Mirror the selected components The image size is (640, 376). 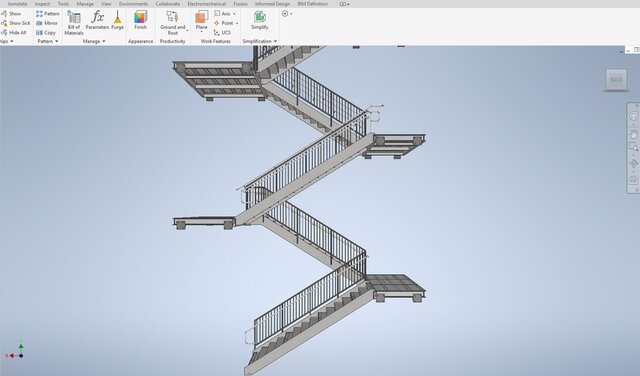[47, 23]
